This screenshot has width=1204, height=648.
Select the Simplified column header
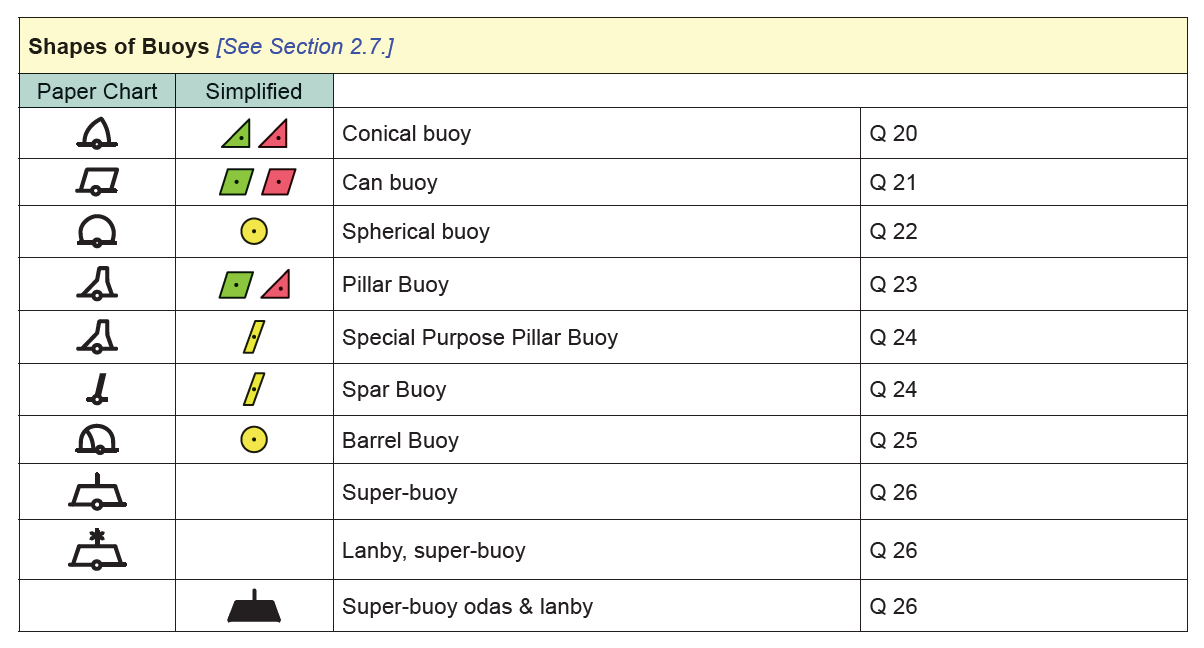pos(254,91)
